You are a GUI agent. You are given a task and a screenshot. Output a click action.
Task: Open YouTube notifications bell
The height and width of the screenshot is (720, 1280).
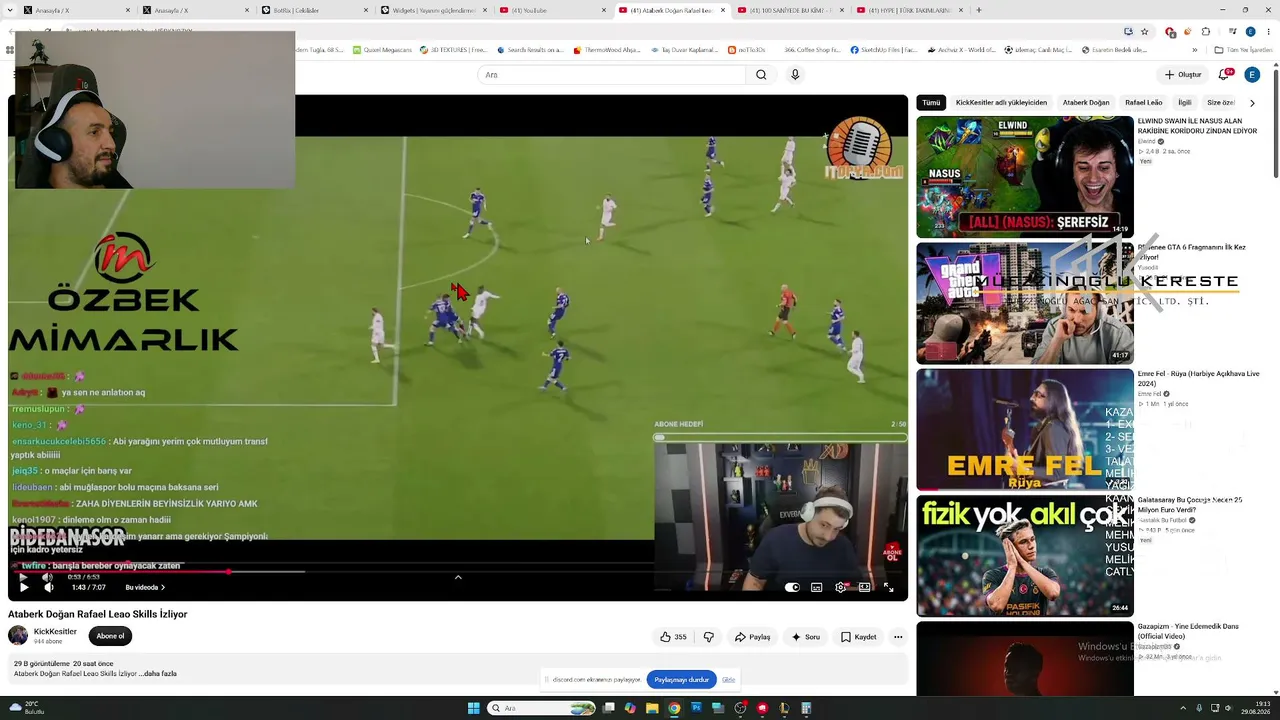click(x=1224, y=75)
